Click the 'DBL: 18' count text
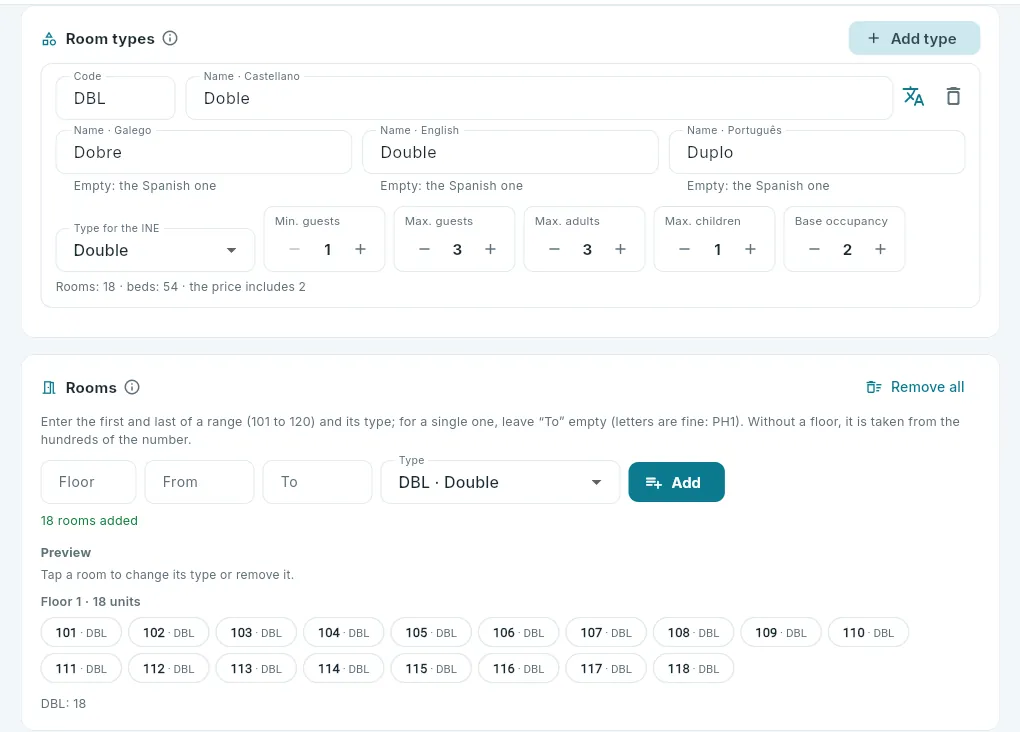 tap(63, 703)
